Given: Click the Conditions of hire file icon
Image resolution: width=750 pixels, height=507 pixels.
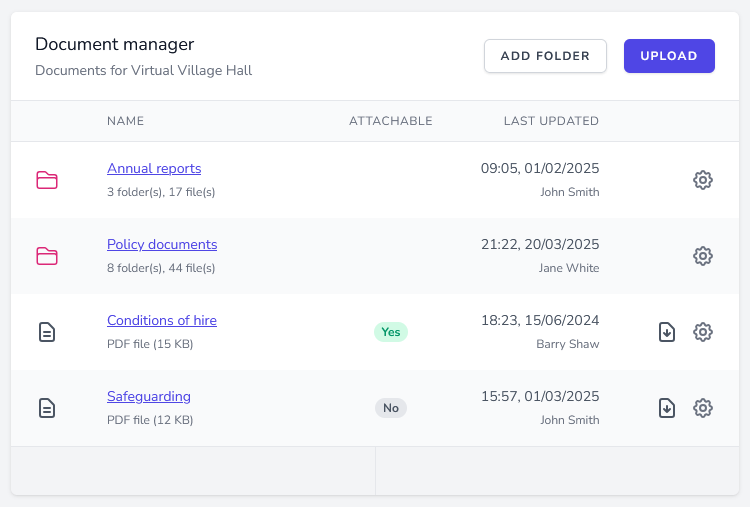Looking at the screenshot, I should pos(47,332).
